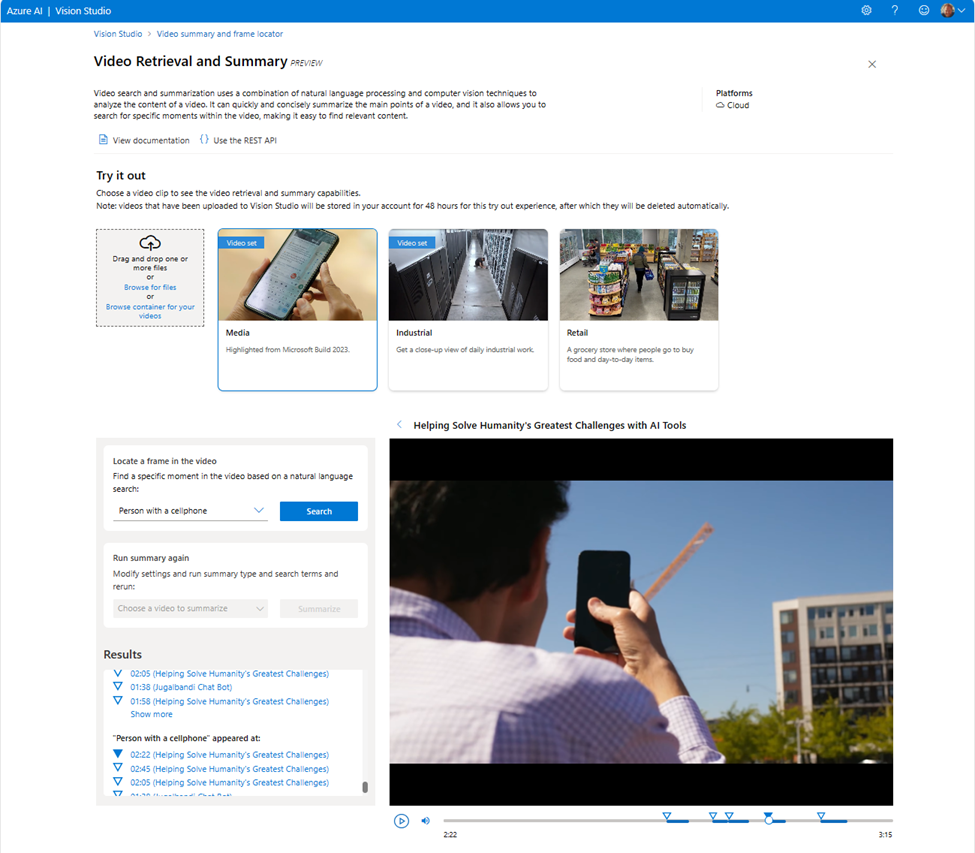Viewport: 975px width, 853px height.
Task: Click Browse for files link
Action: pos(150,287)
